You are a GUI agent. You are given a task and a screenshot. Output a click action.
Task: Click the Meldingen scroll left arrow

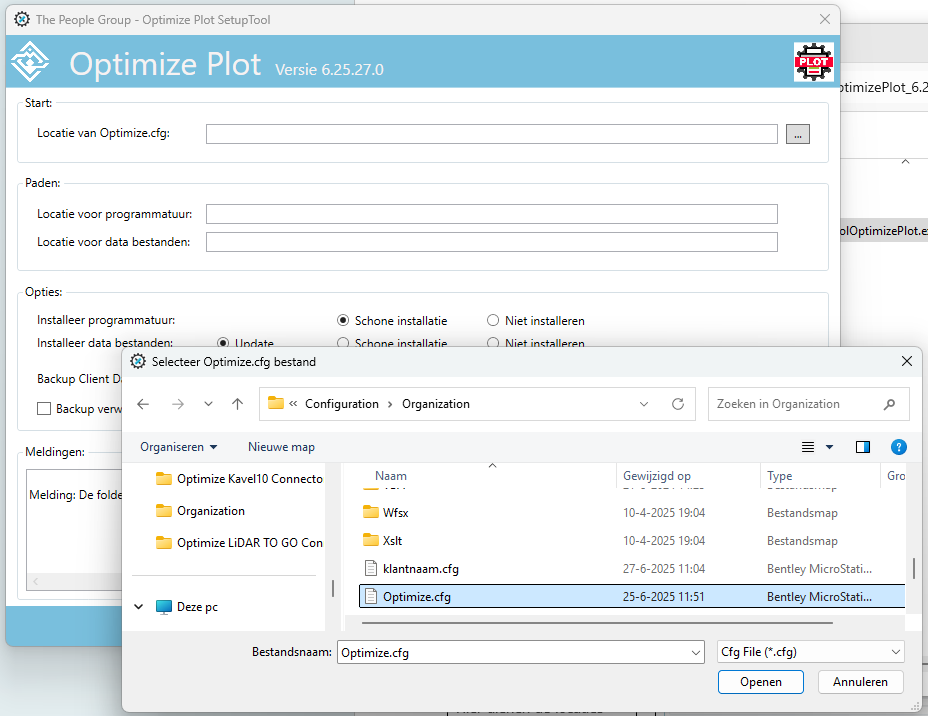pos(36,582)
